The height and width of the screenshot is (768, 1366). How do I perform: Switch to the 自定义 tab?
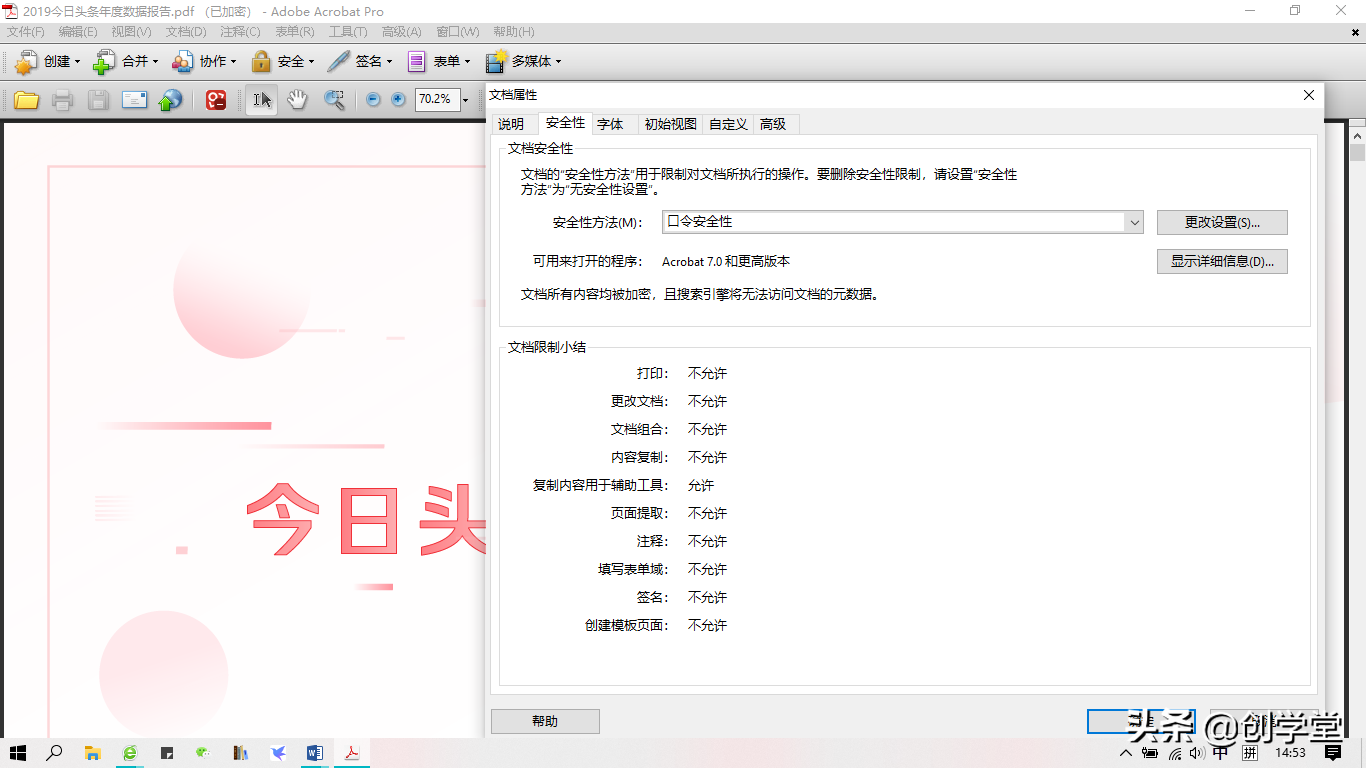728,124
